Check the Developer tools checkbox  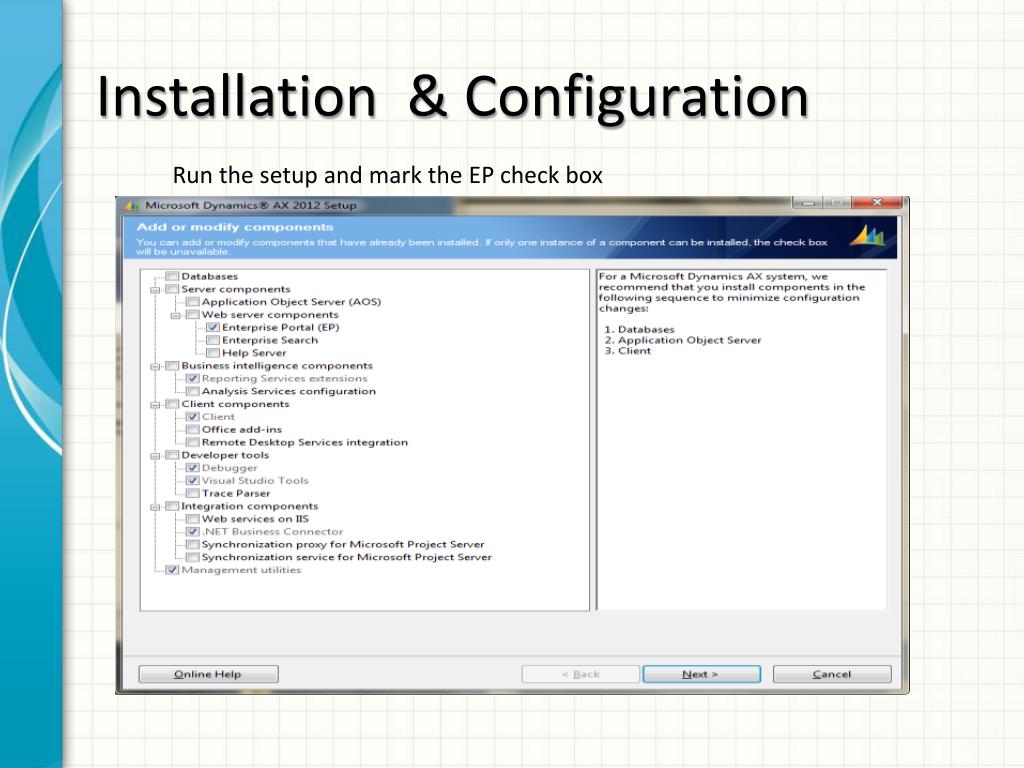click(172, 455)
